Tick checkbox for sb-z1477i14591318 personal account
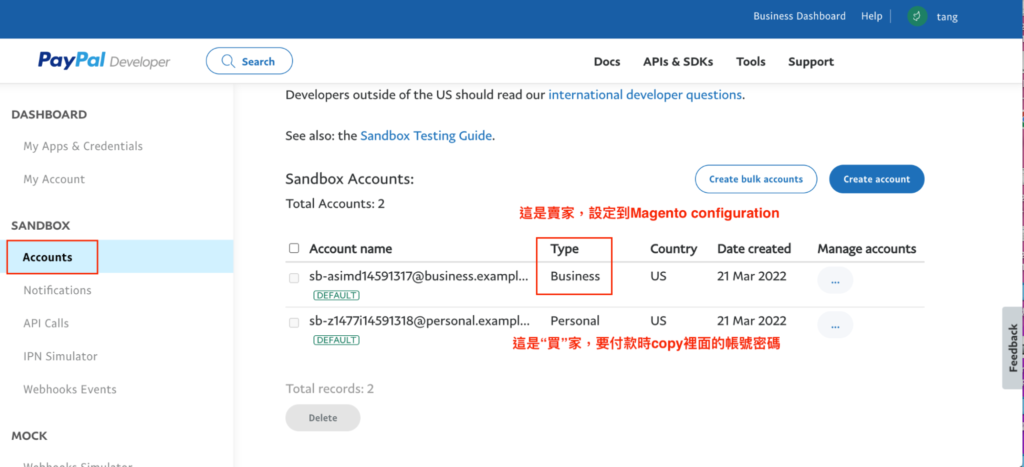Image resolution: width=1024 pixels, height=467 pixels. [x=294, y=323]
